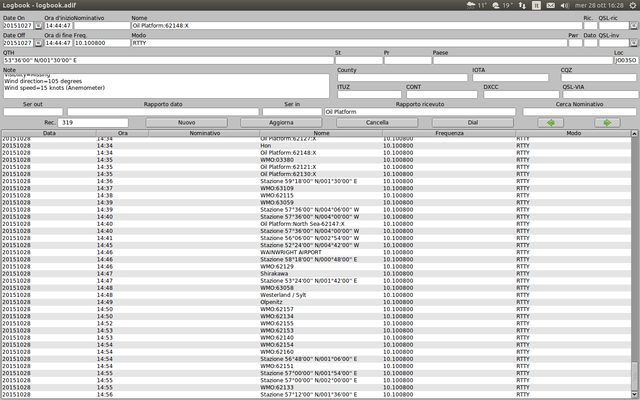Viewport: 640px width, 400px height.
Task: Click the Modo field showing RTTY
Action: (349, 43)
